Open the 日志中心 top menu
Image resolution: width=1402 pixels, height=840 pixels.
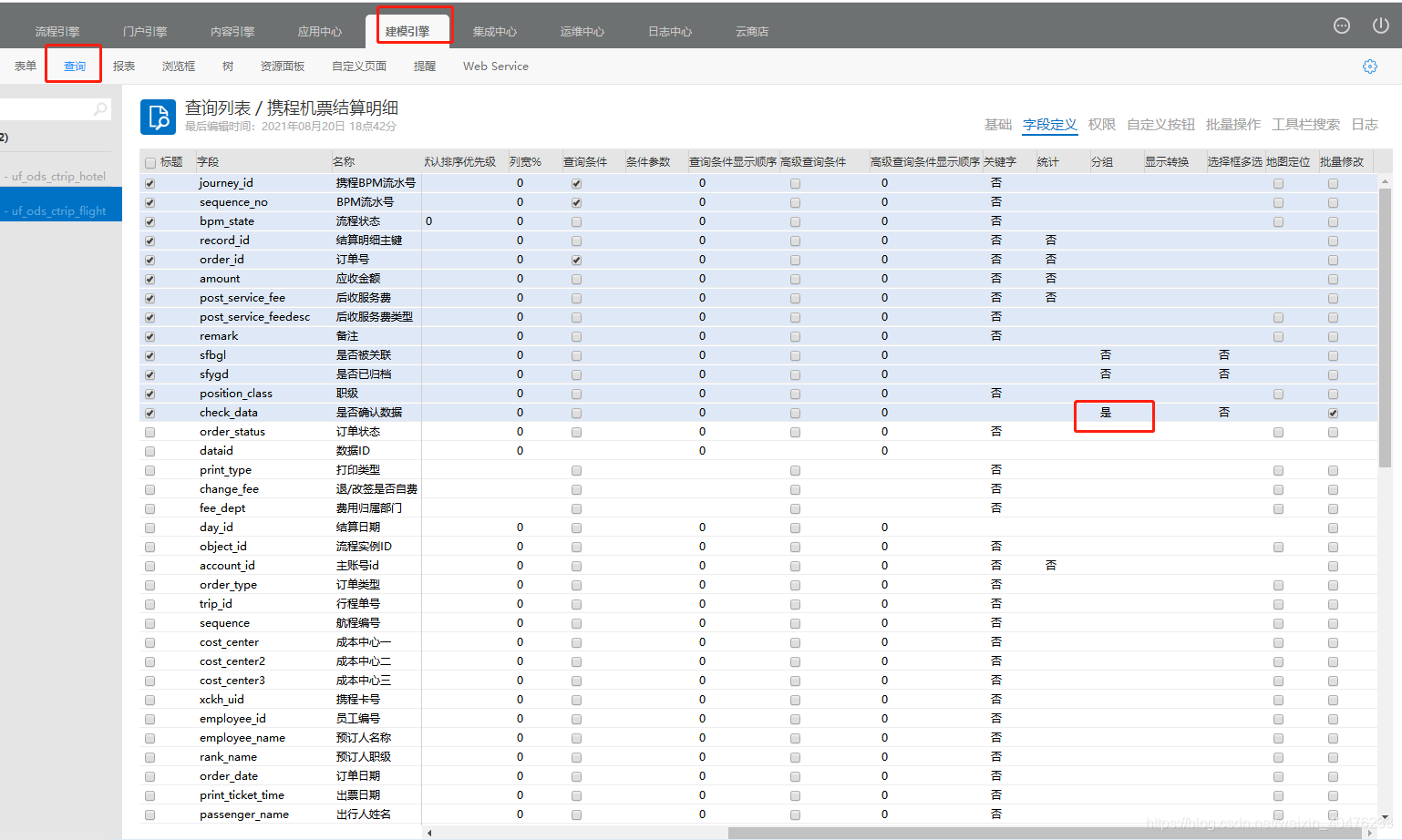[670, 31]
